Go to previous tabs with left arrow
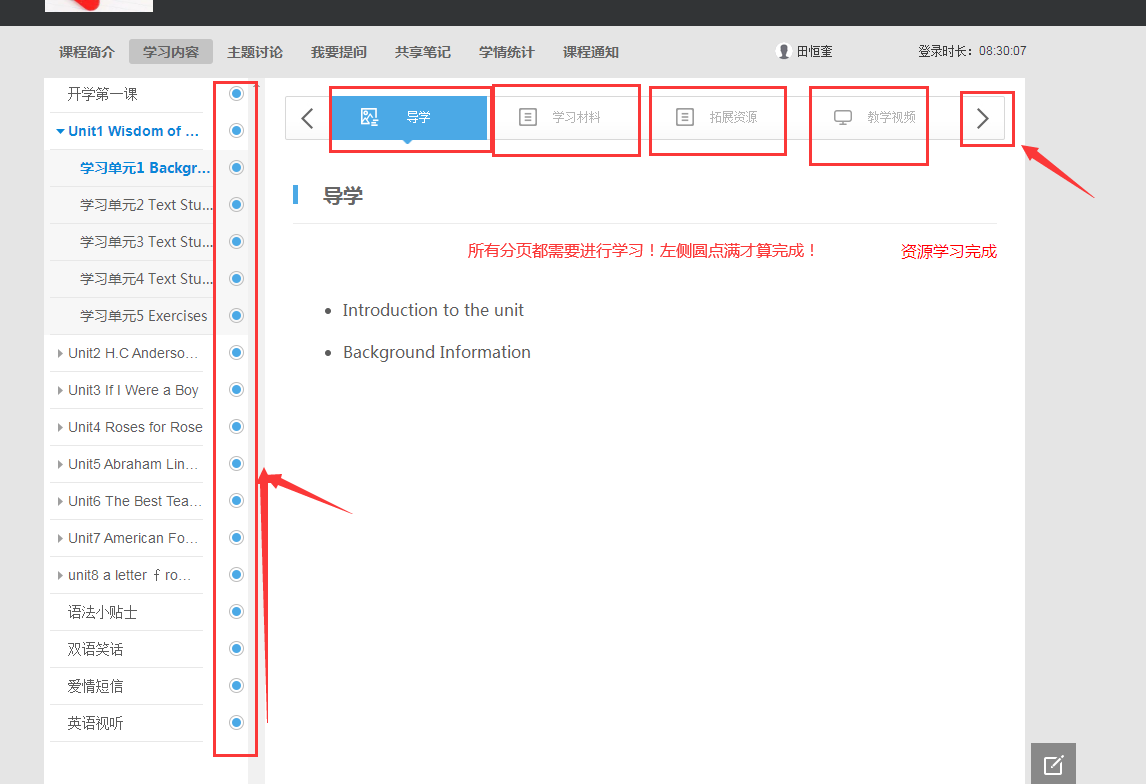This screenshot has width=1146, height=784. click(307, 118)
